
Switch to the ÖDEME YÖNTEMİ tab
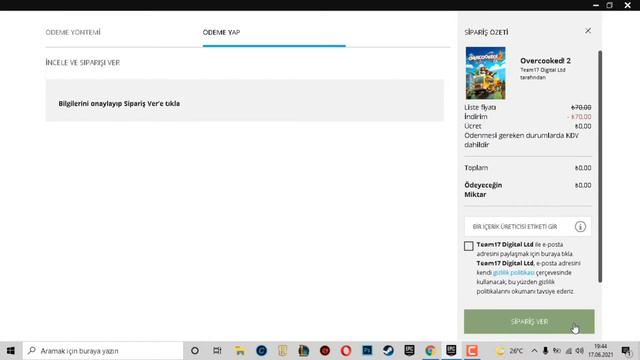tap(73, 32)
